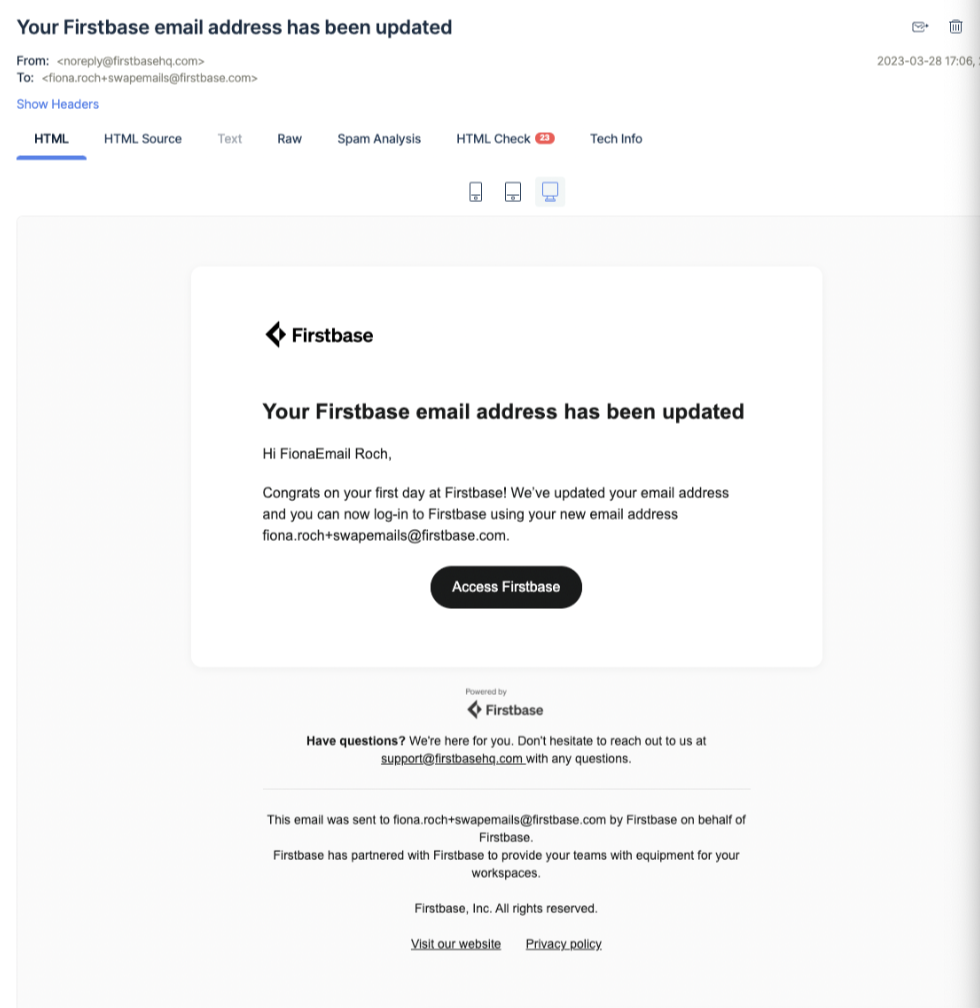Open the Tech Info tab
Viewport: 980px width, 1008px height.
point(616,139)
